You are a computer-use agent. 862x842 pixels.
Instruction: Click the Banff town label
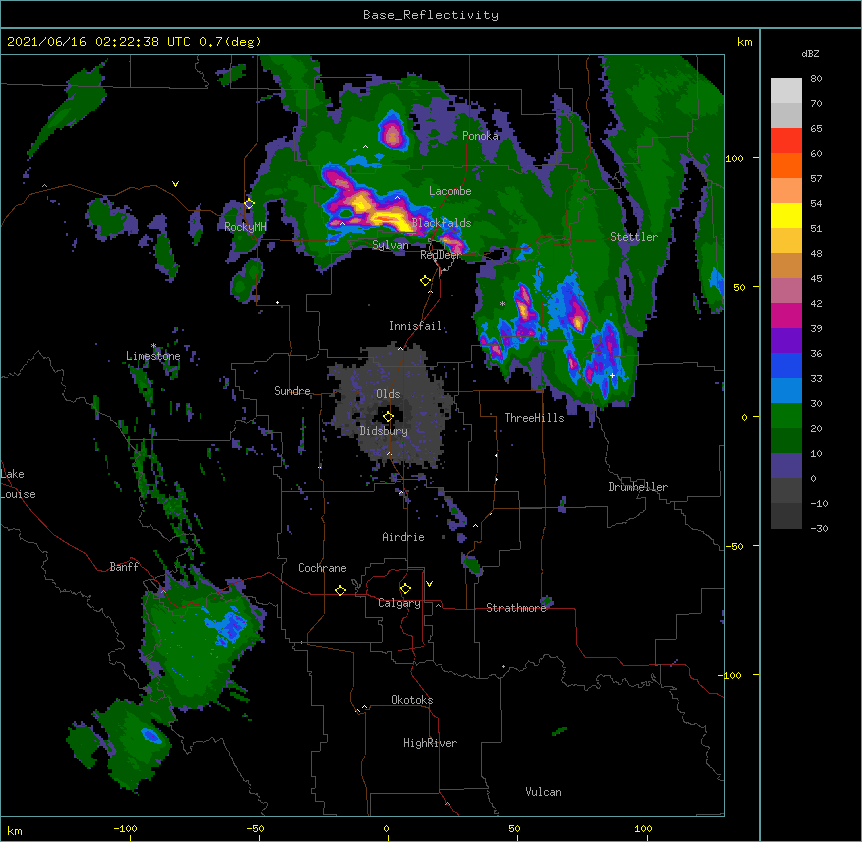coord(124,567)
